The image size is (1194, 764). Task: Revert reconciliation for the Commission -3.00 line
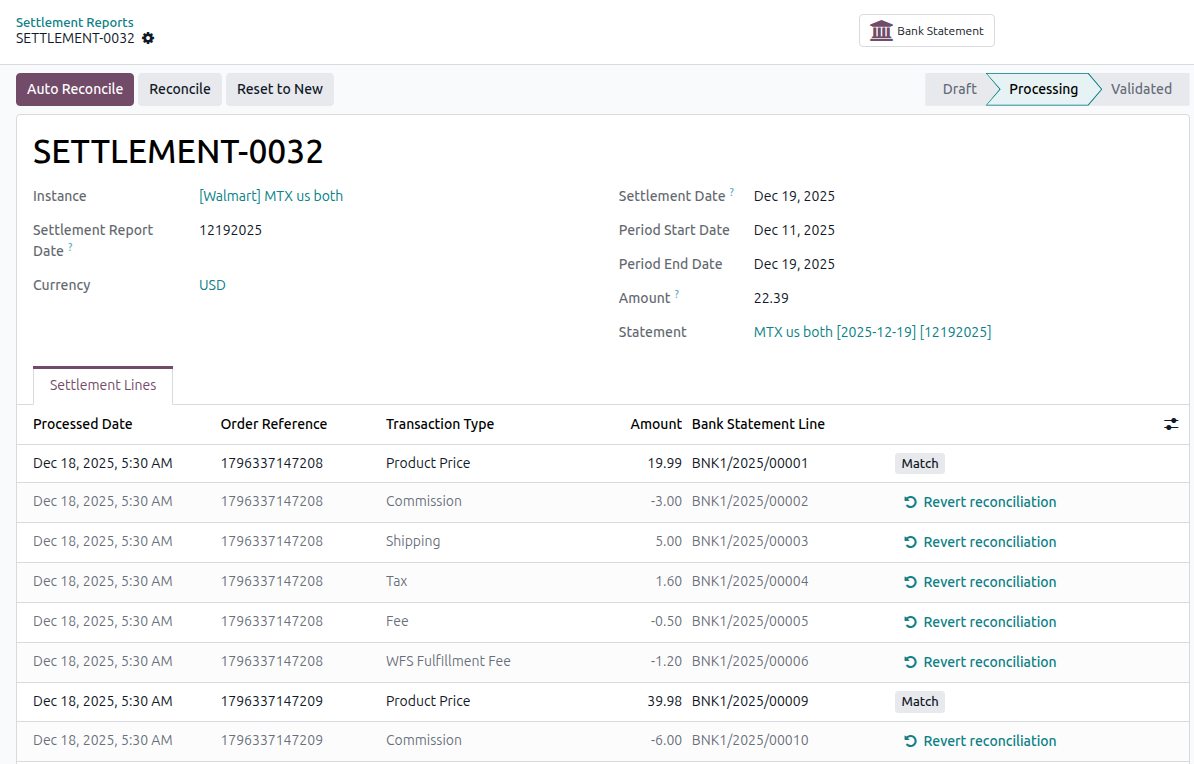click(x=980, y=502)
